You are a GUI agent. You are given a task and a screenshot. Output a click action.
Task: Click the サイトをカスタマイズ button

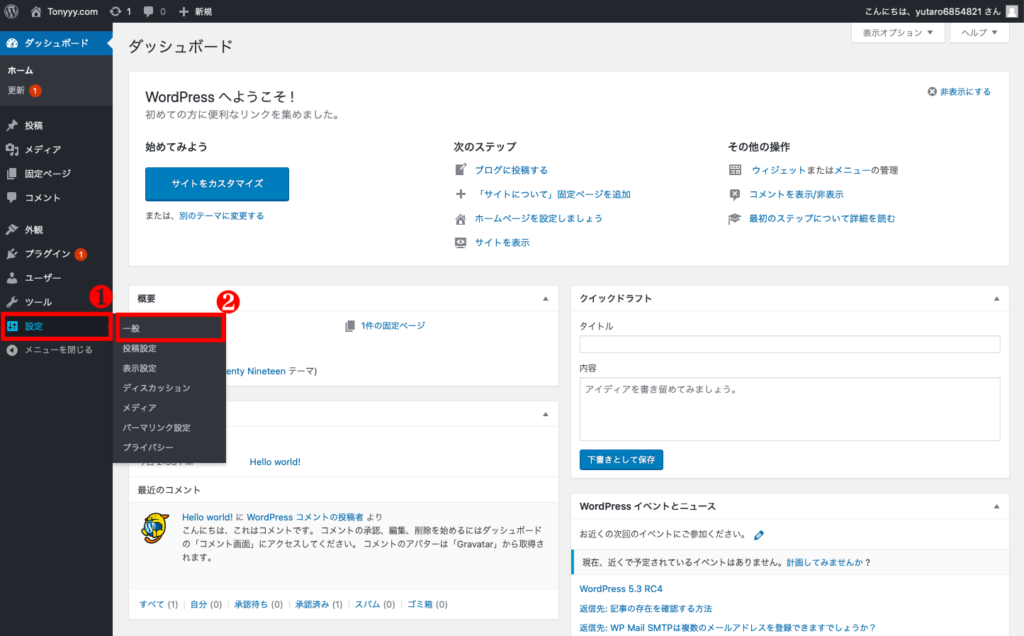(x=217, y=184)
